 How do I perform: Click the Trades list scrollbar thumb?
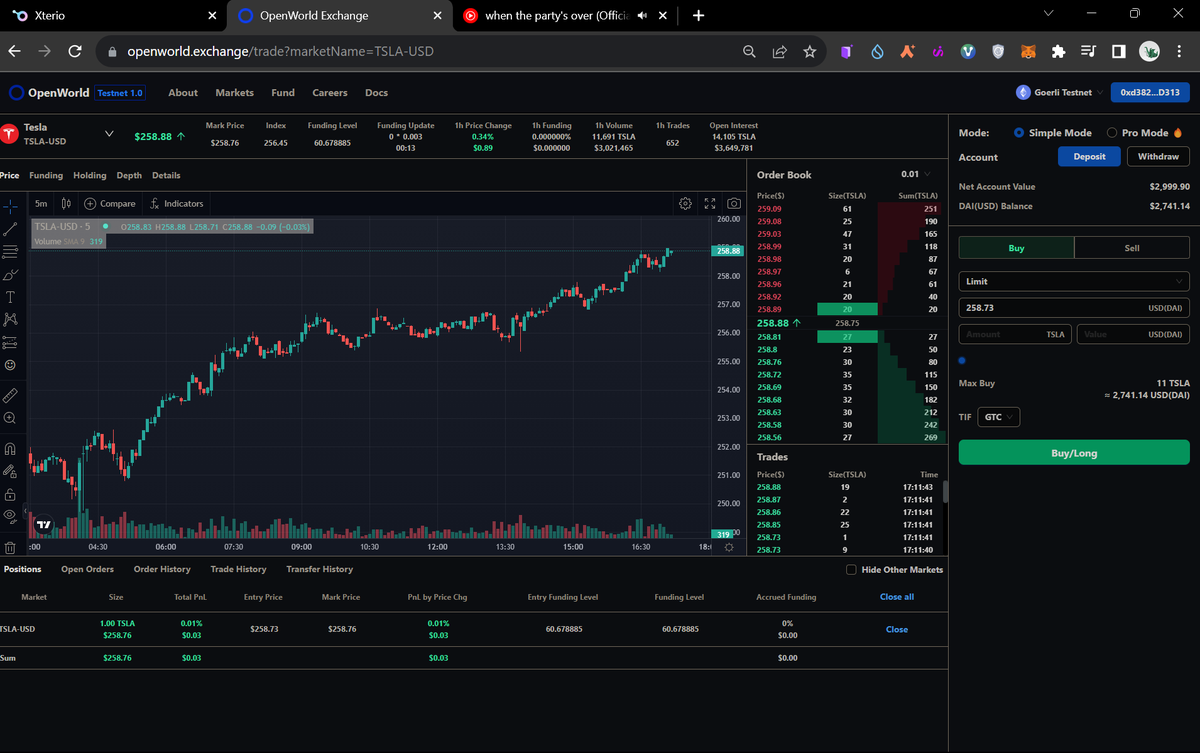(x=945, y=492)
